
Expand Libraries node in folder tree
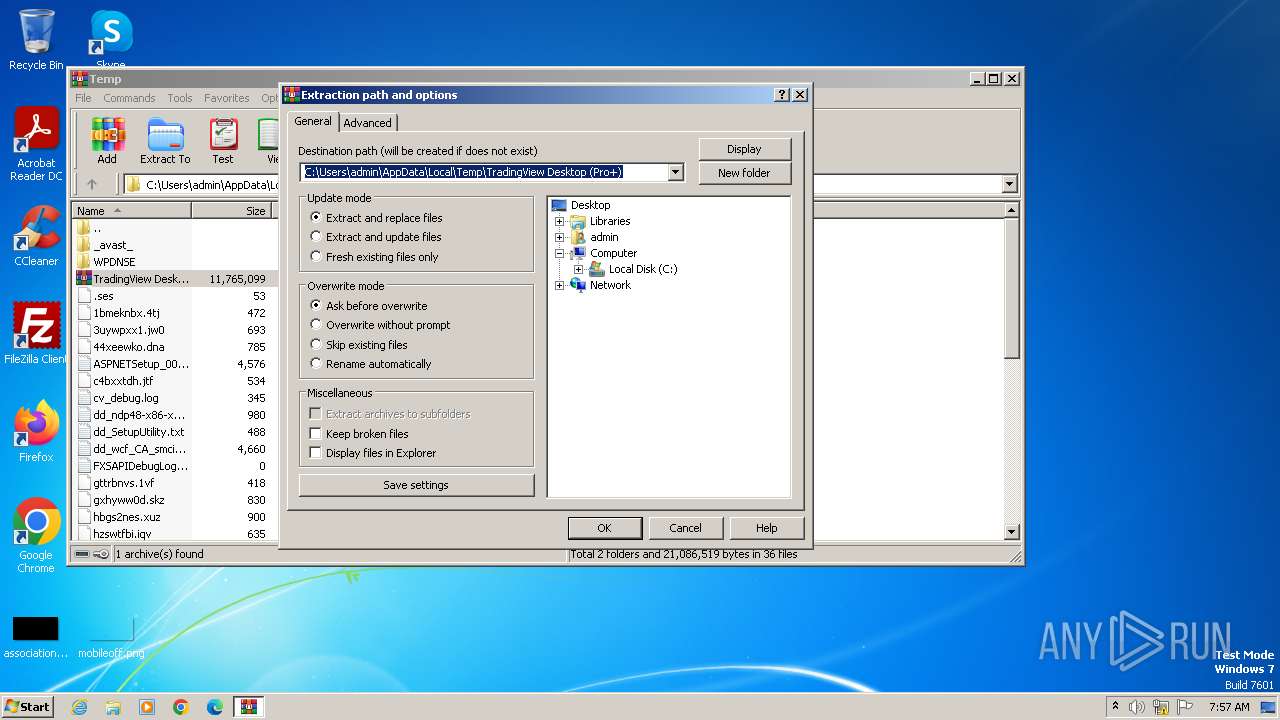[559, 221]
